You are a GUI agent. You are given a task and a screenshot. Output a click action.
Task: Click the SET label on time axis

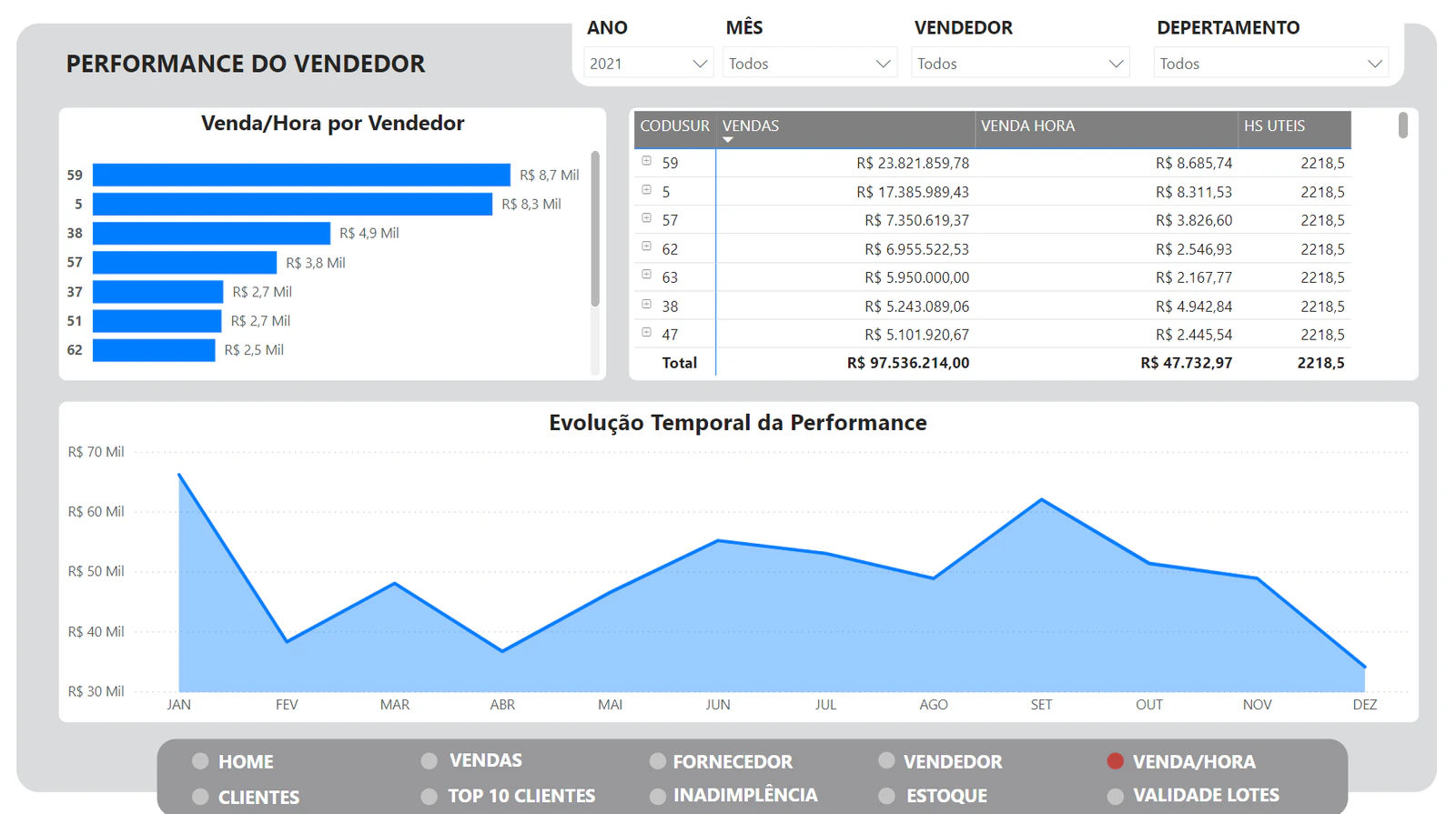(1042, 705)
